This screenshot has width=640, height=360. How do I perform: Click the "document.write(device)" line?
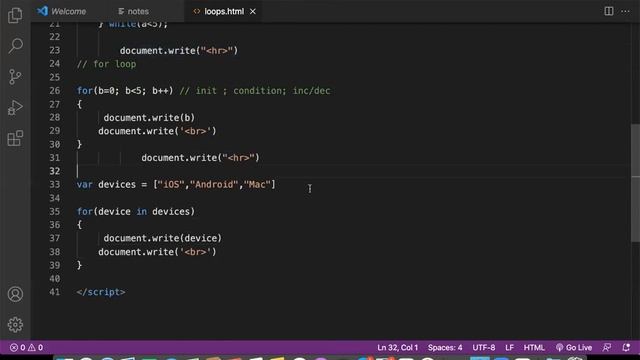[x=162, y=238]
